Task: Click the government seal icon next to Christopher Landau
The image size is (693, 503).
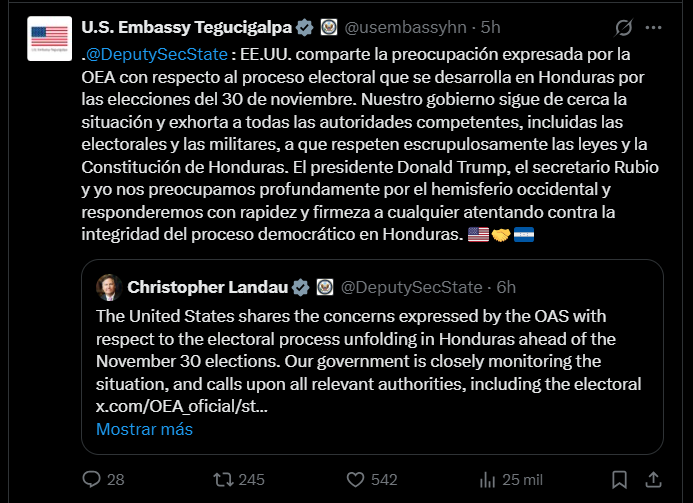Action: point(324,287)
